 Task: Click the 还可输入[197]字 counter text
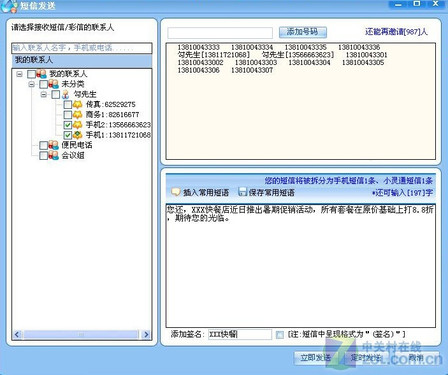click(402, 193)
